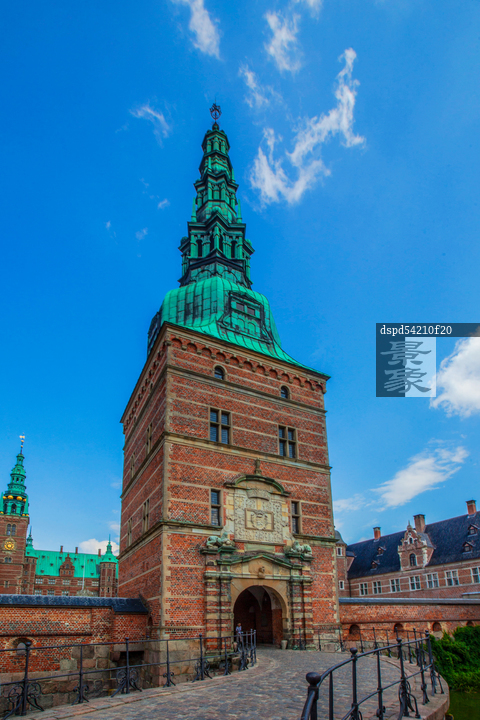Click the watermark ID text dspd54210f20
The height and width of the screenshot is (720, 480).
(416, 330)
